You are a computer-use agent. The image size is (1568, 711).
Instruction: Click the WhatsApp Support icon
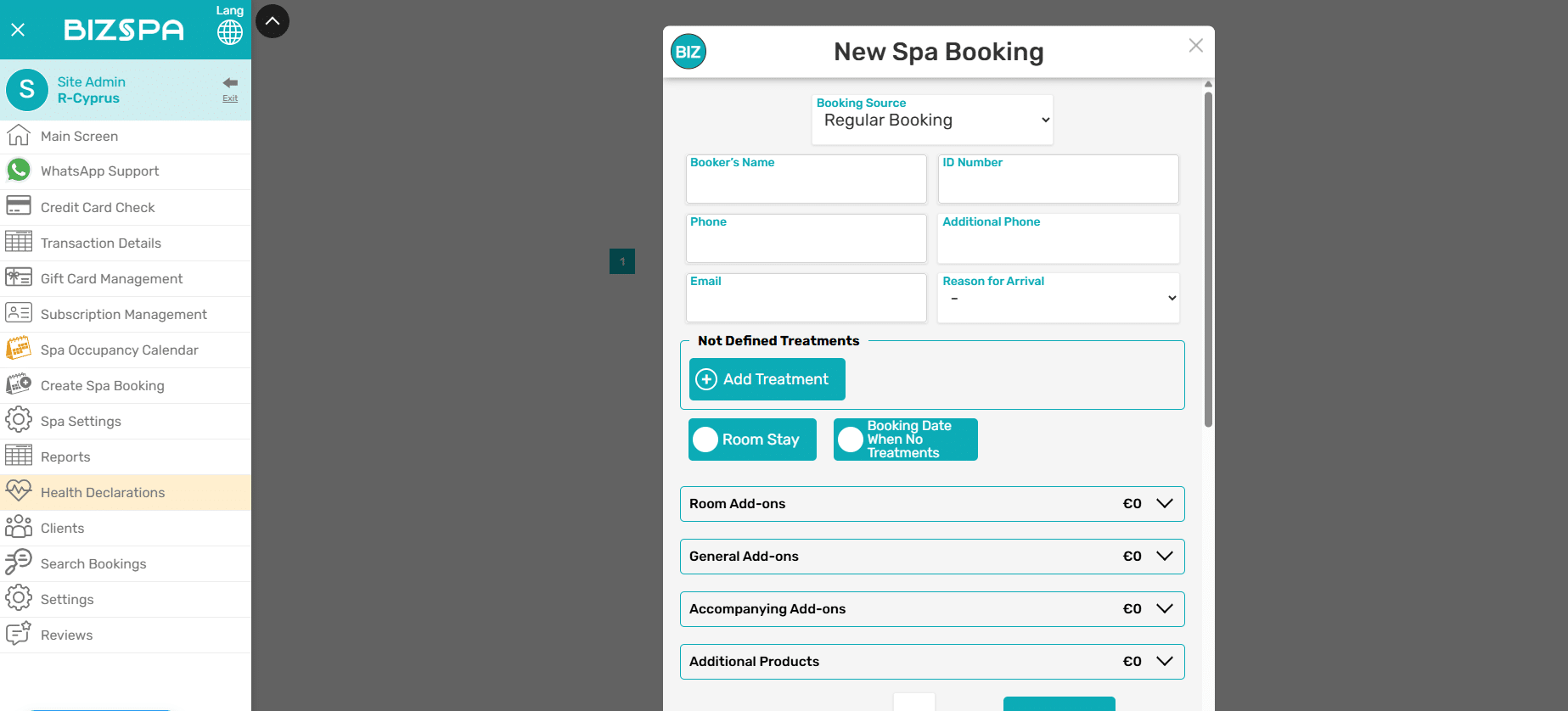tap(19, 171)
